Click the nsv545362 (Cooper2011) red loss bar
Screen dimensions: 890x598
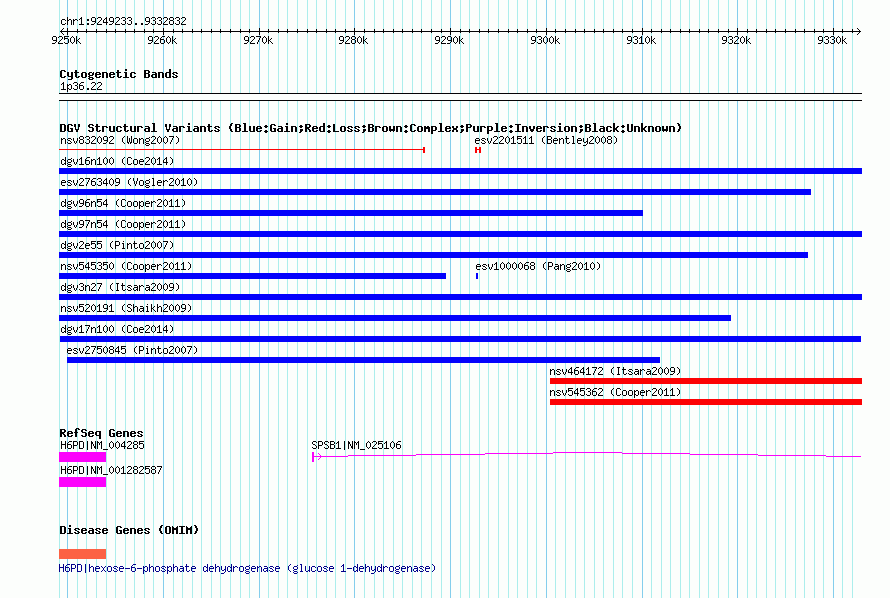[706, 402]
